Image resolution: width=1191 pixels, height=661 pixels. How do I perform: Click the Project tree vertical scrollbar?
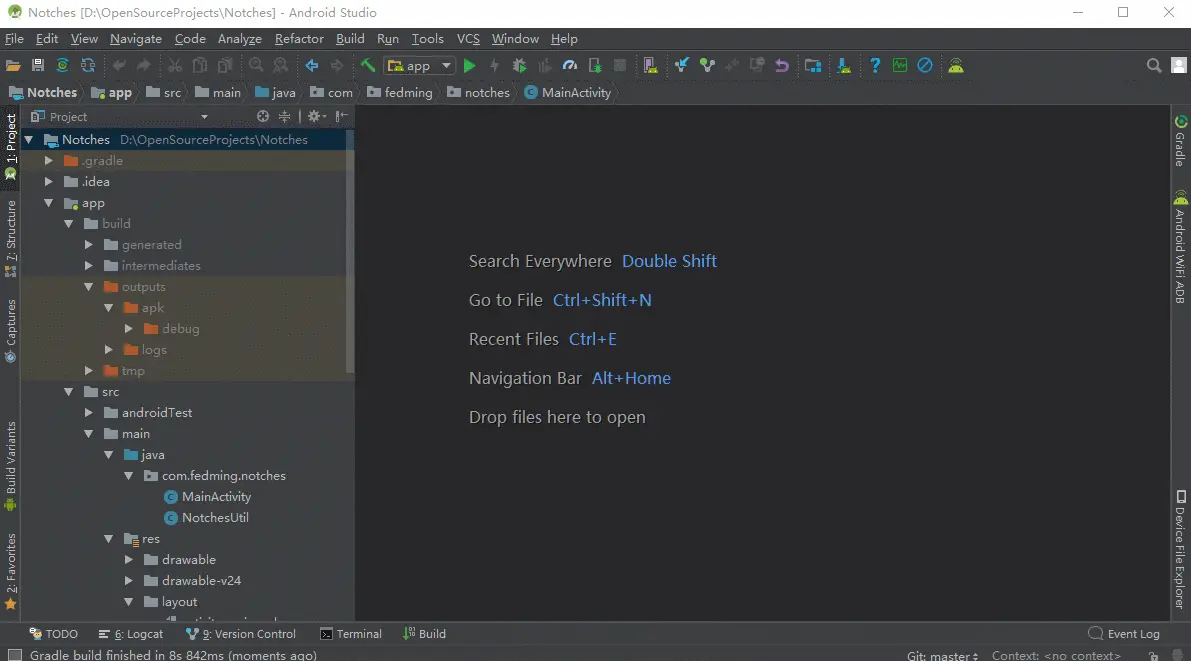click(x=349, y=251)
